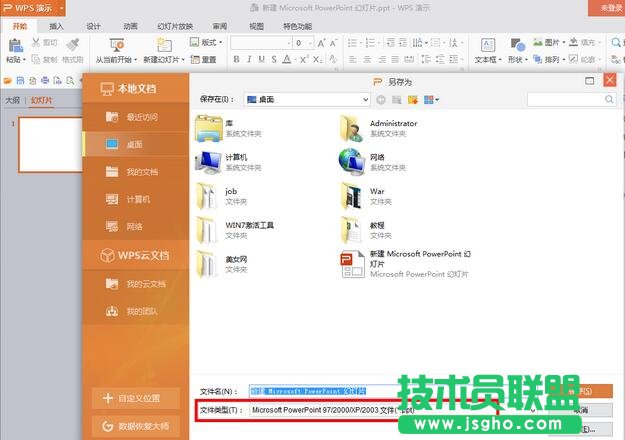Switch to the Slides panel tab
The width and height of the screenshot is (625, 440).
point(41,100)
